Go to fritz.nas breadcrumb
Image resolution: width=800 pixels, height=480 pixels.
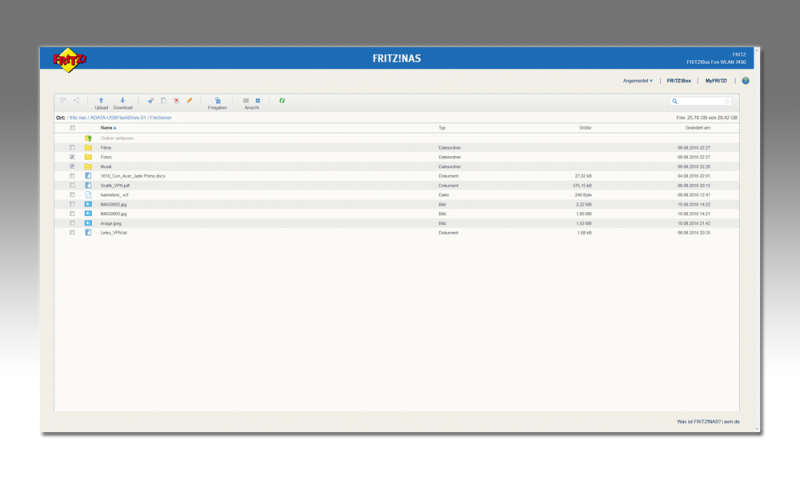78,118
